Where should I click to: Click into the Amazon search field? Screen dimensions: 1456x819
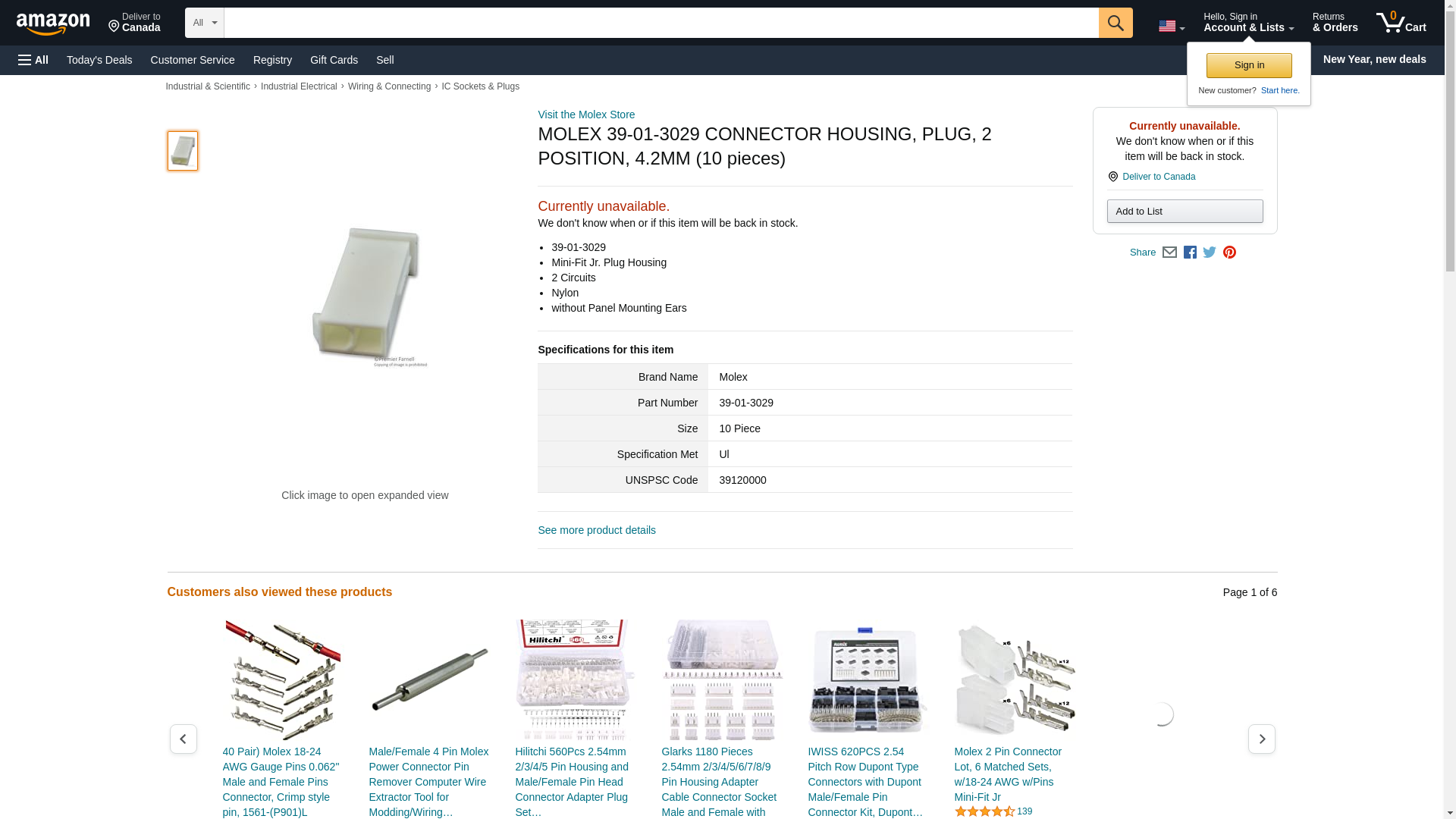[x=661, y=23]
